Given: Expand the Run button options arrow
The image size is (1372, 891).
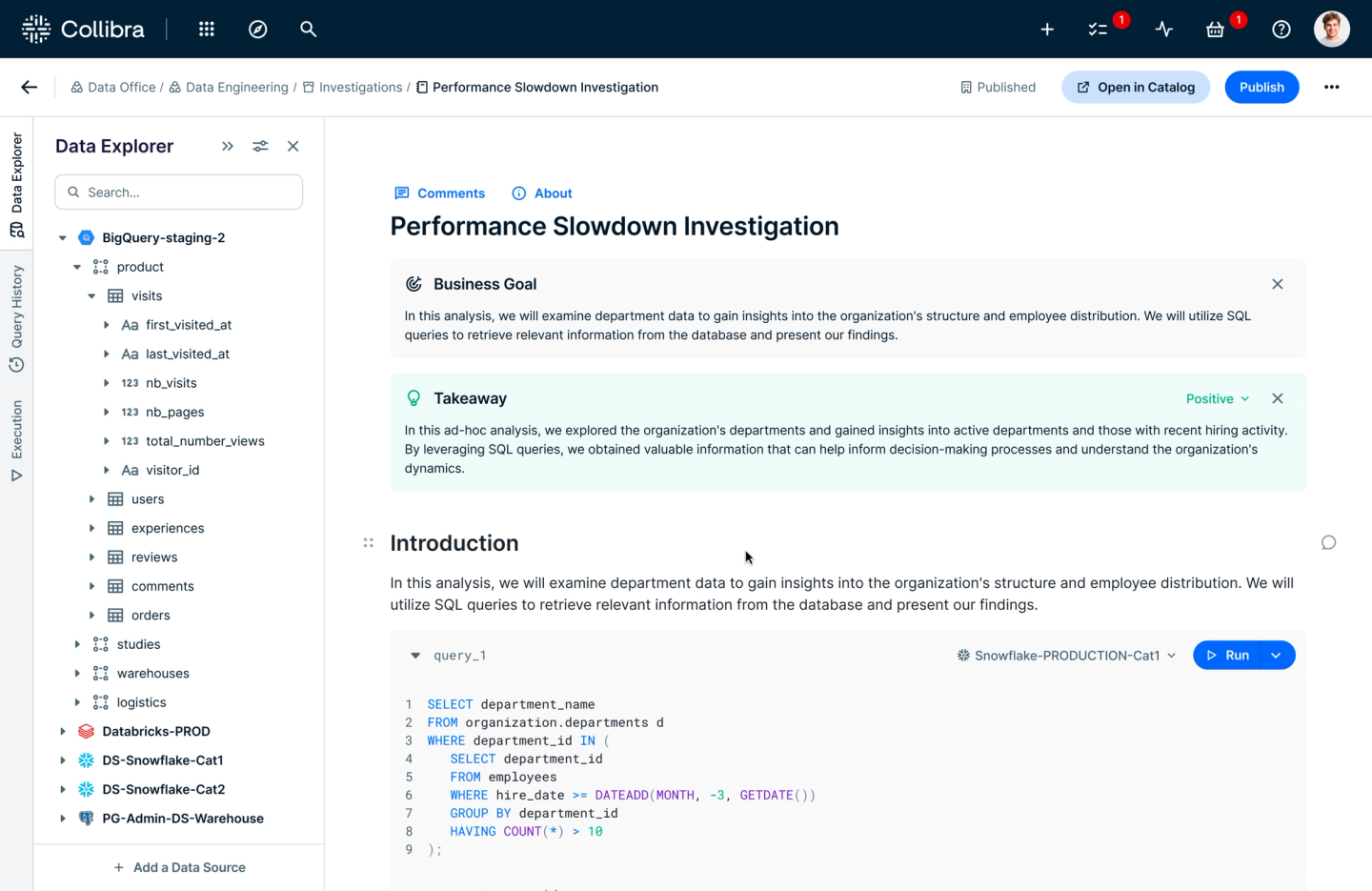Looking at the screenshot, I should 1276,656.
